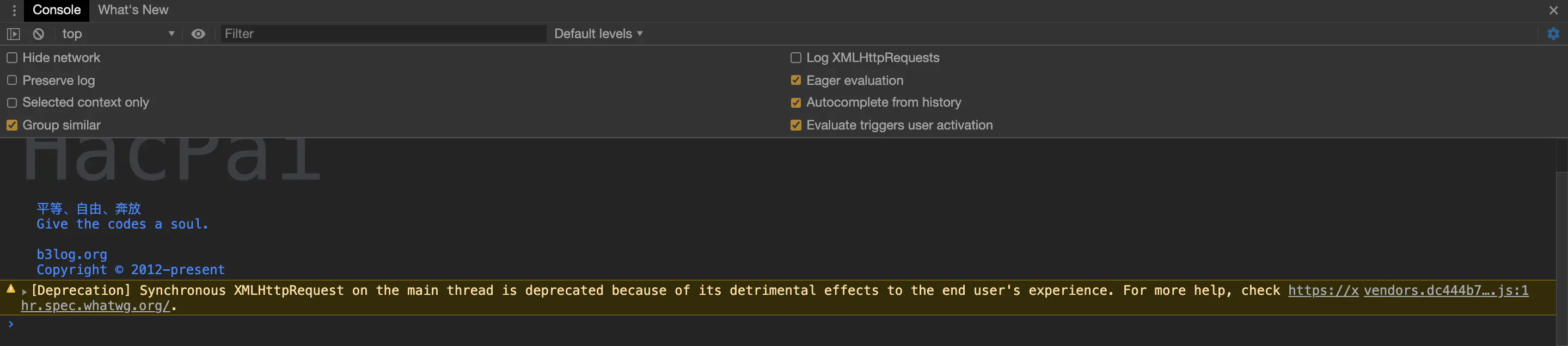Uncheck the Group similar checkbox
The image size is (1568, 346).
[12, 125]
